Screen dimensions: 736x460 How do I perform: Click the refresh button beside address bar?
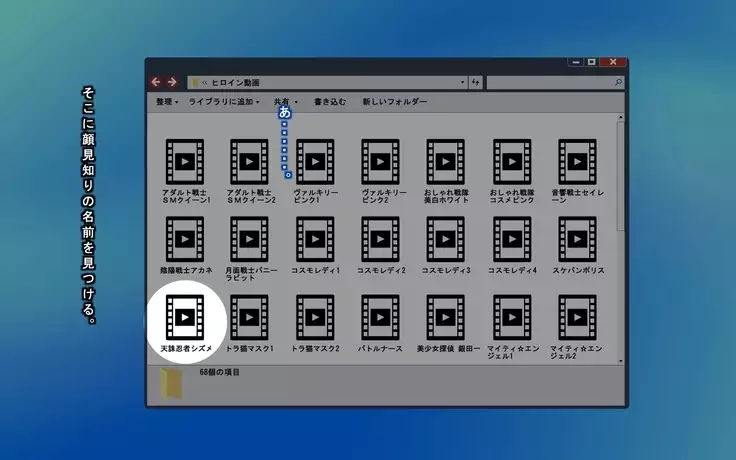click(475, 82)
